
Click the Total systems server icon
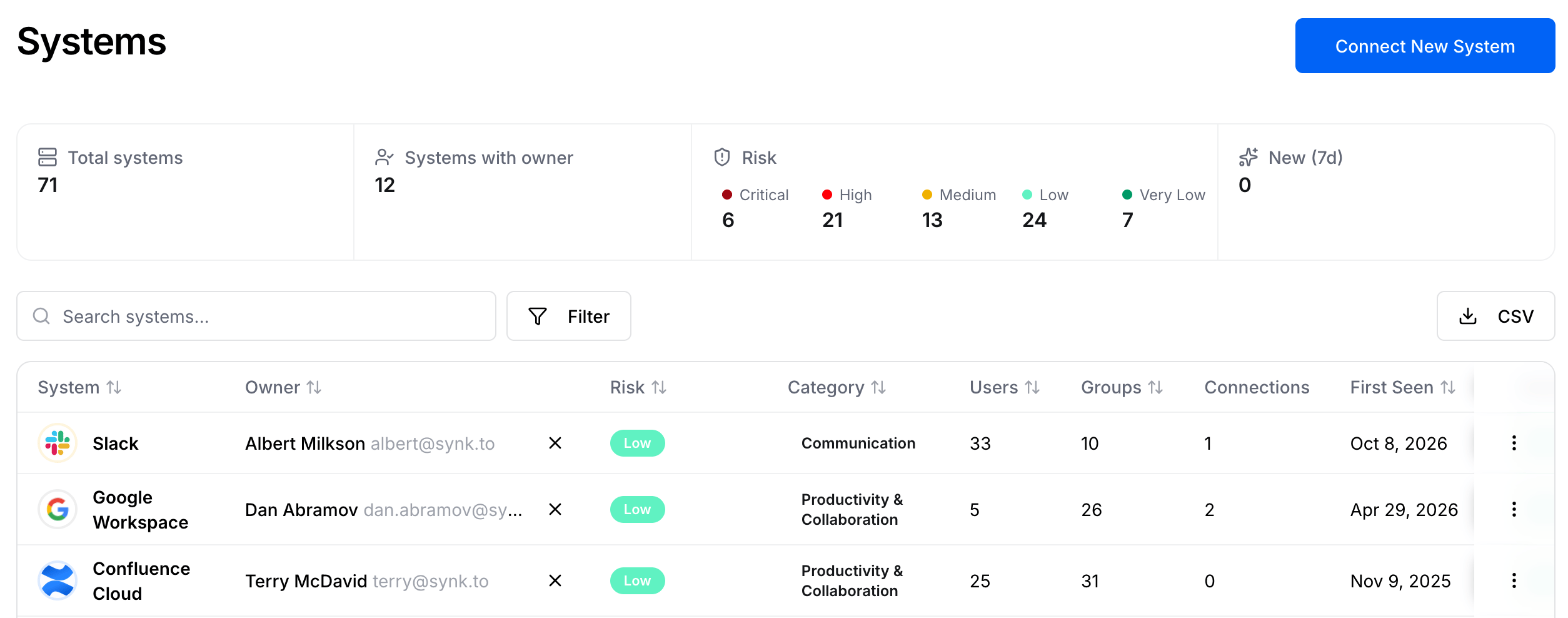[48, 157]
